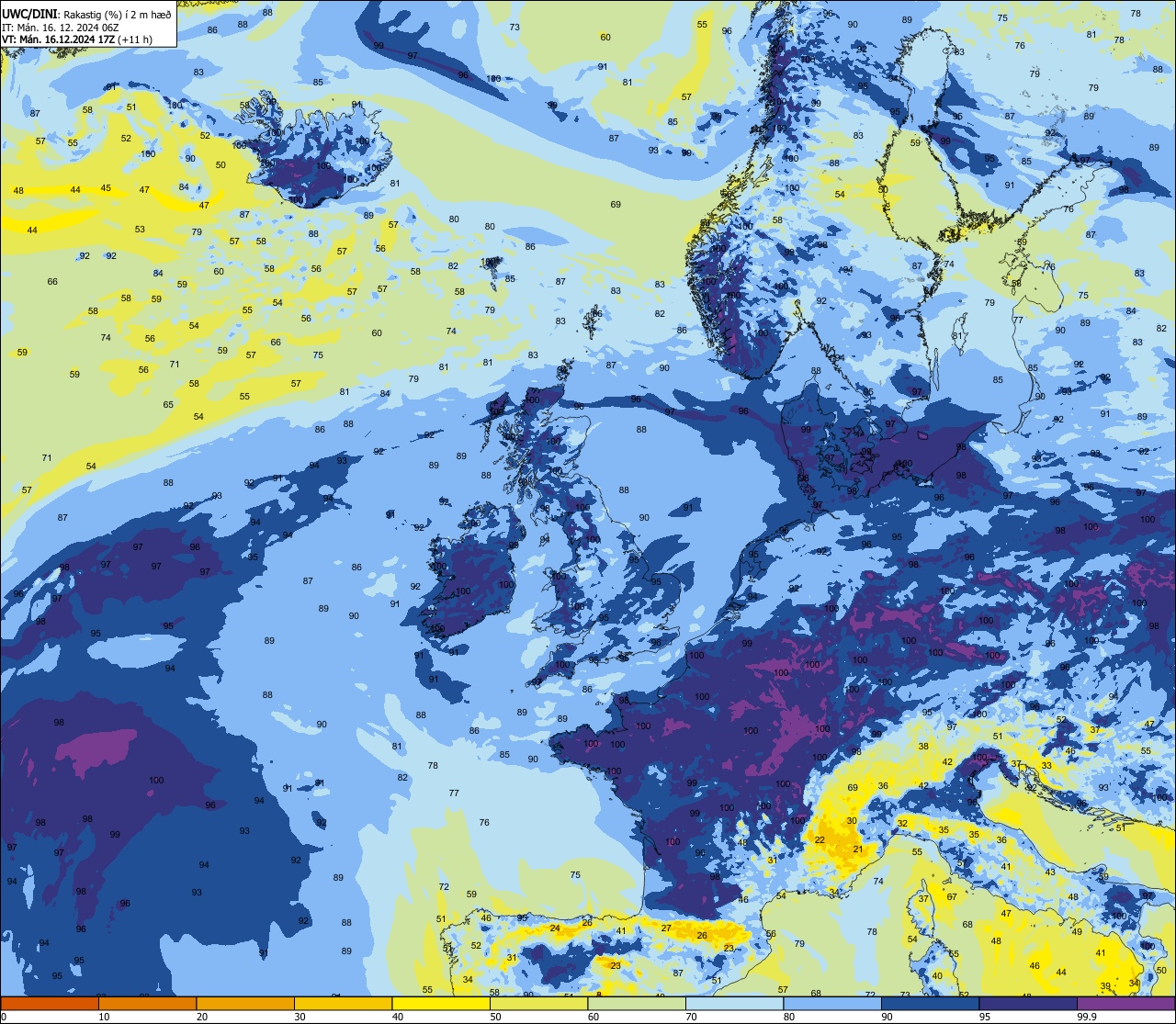This screenshot has height=1024, width=1176.
Task: Click the 20–30% amber legend swatch
Action: (245, 1003)
